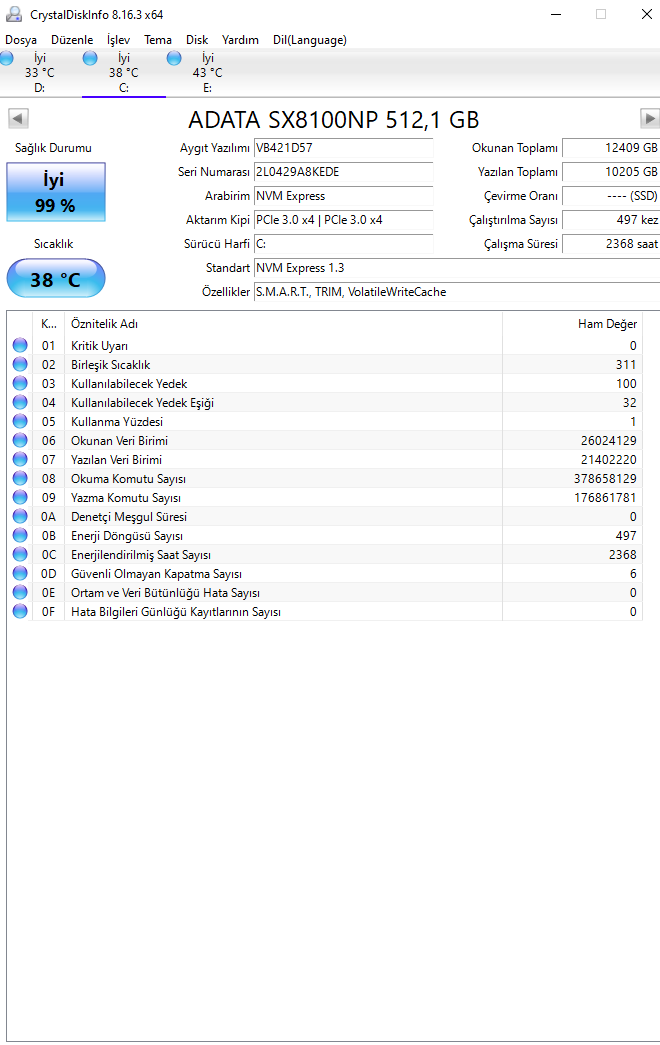This screenshot has height=1045, width=660.
Task: Click the raw value 21402220
Action: [x=609, y=459]
